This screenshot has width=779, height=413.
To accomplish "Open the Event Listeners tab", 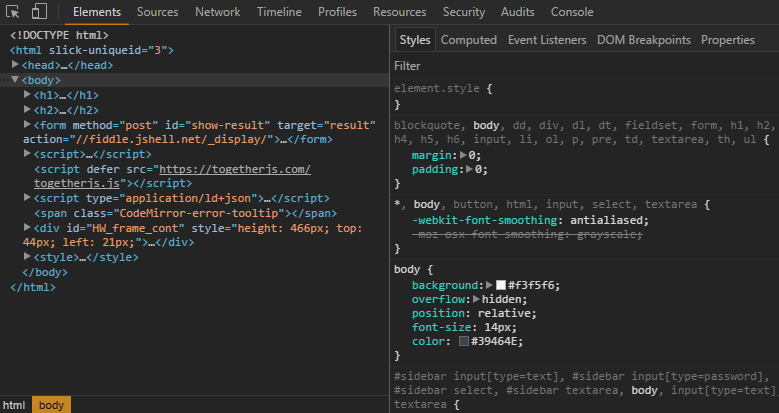I will coord(547,40).
